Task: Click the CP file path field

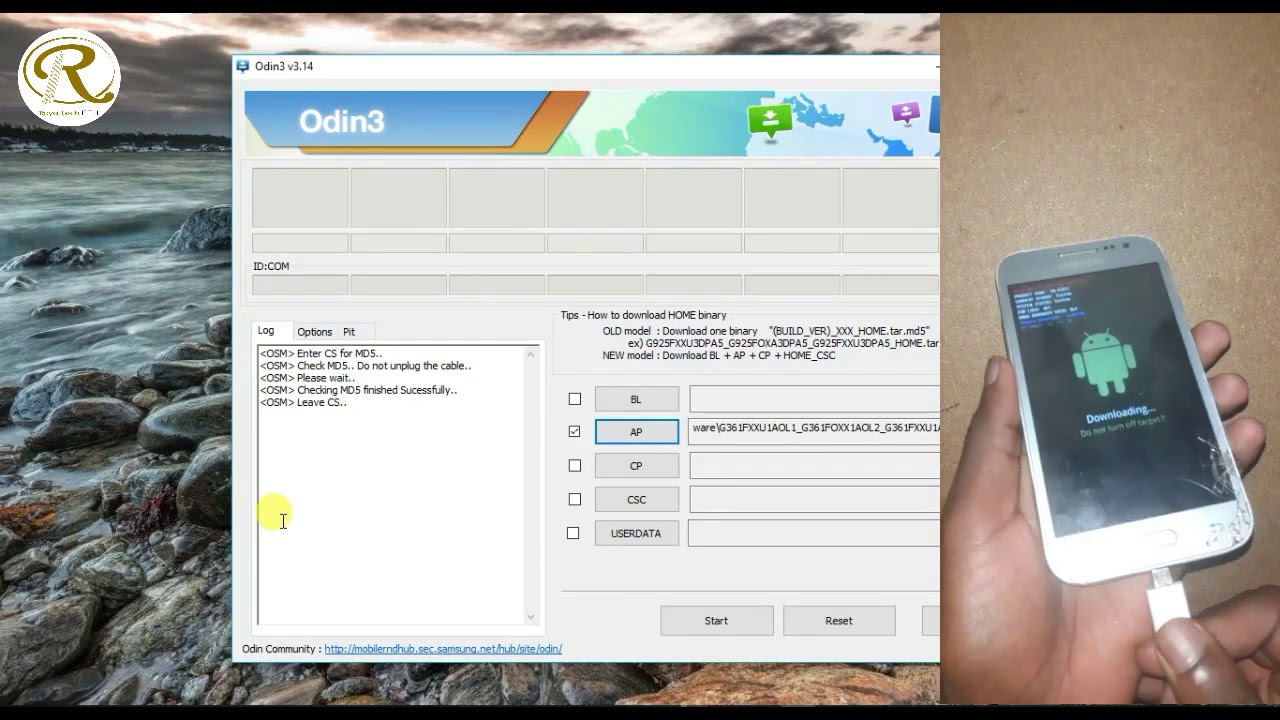Action: coord(814,465)
